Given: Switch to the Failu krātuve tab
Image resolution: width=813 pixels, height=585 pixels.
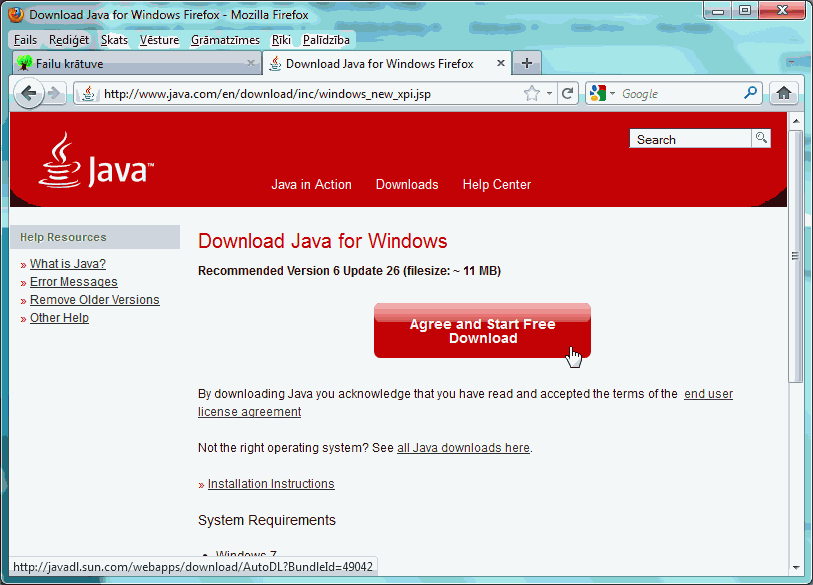Looking at the screenshot, I should 137,63.
